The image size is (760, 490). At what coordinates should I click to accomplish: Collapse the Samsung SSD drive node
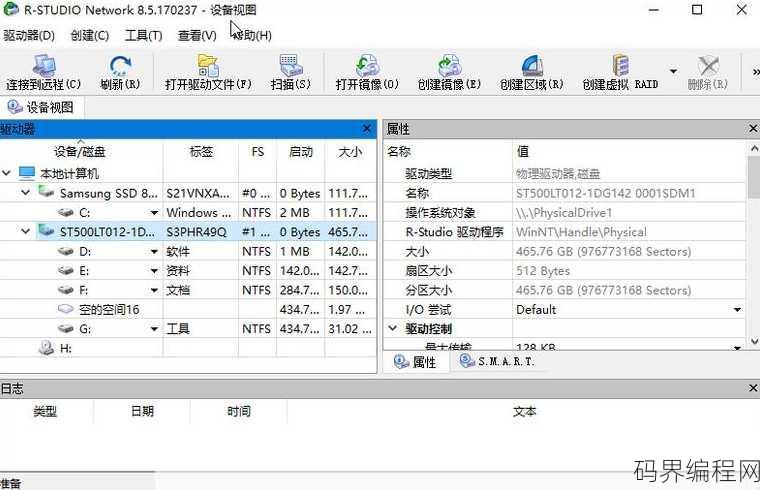click(26, 193)
